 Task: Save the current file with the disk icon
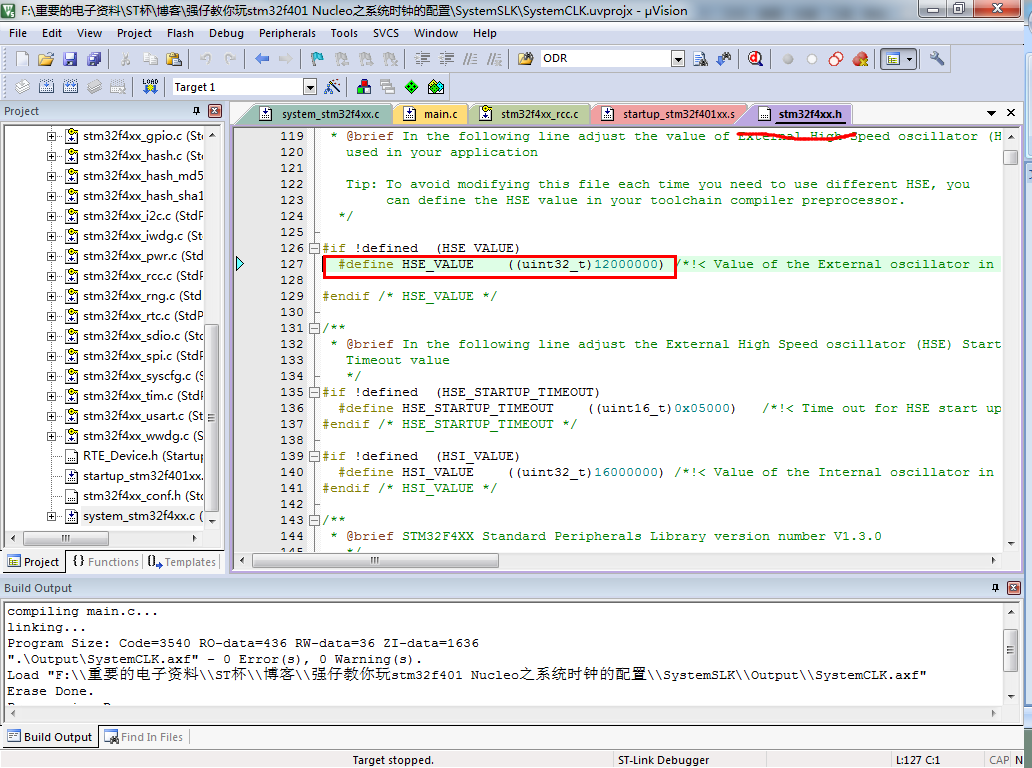(70, 59)
